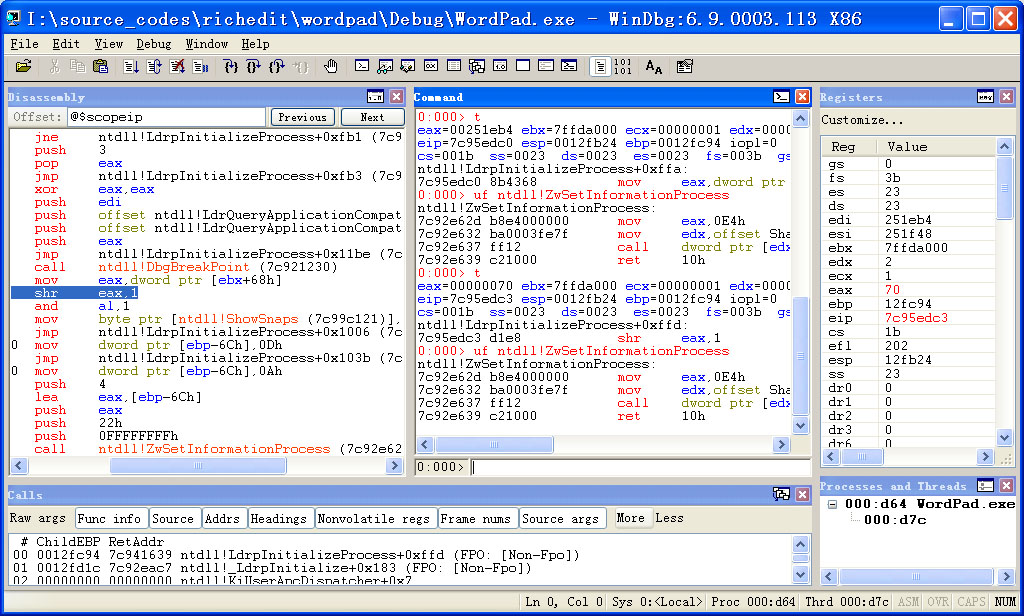
Task: Click the Calls panel header icon
Action: click(x=781, y=494)
